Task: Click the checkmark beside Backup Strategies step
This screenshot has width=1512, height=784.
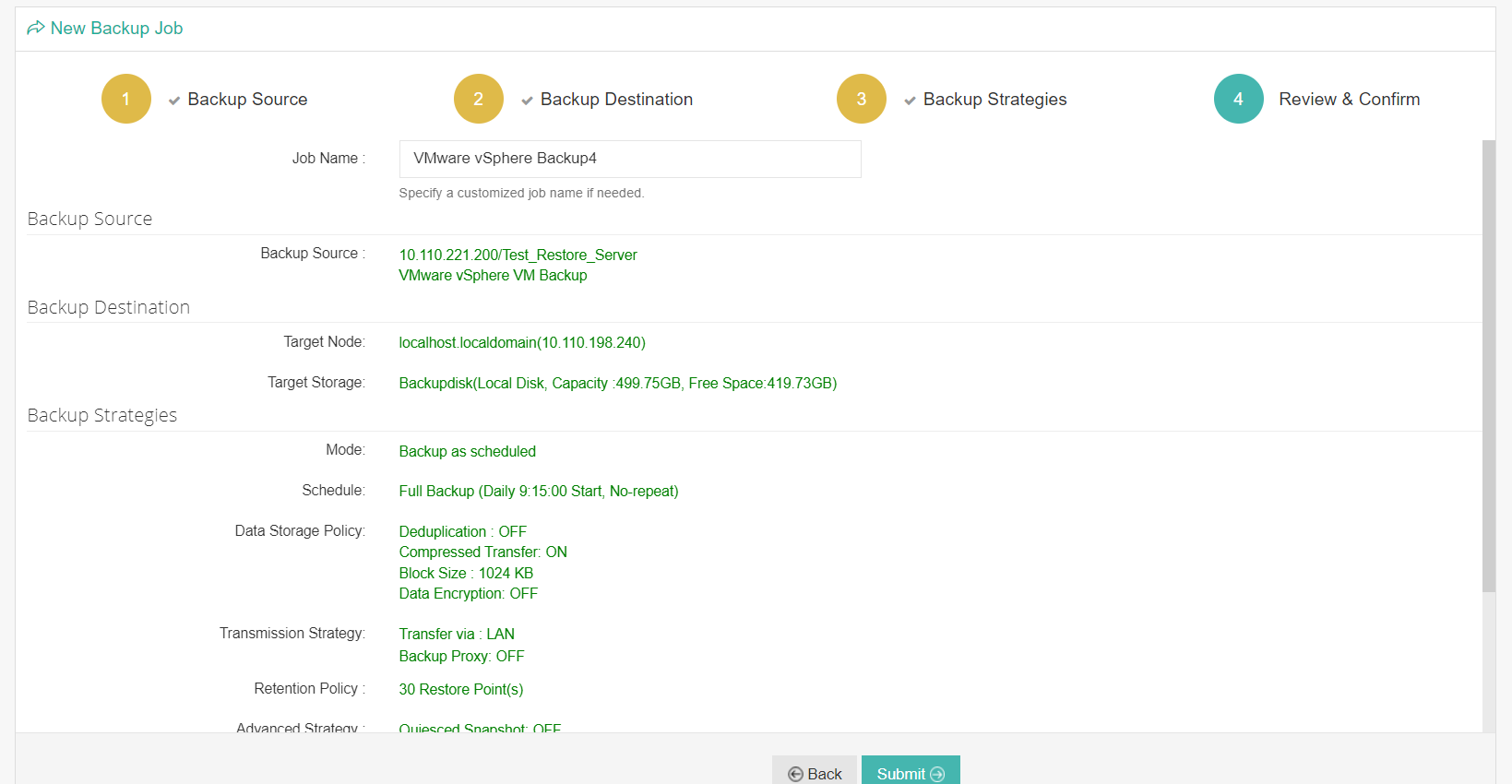Action: [x=910, y=101]
